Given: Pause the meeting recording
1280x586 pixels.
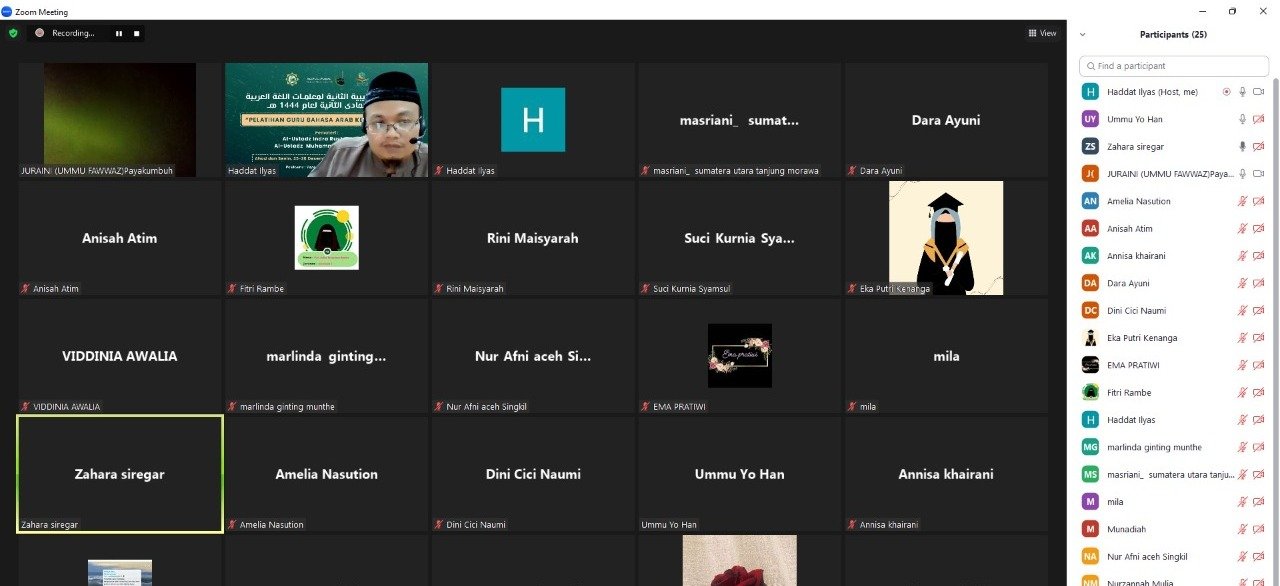Looking at the screenshot, I should [x=119, y=33].
